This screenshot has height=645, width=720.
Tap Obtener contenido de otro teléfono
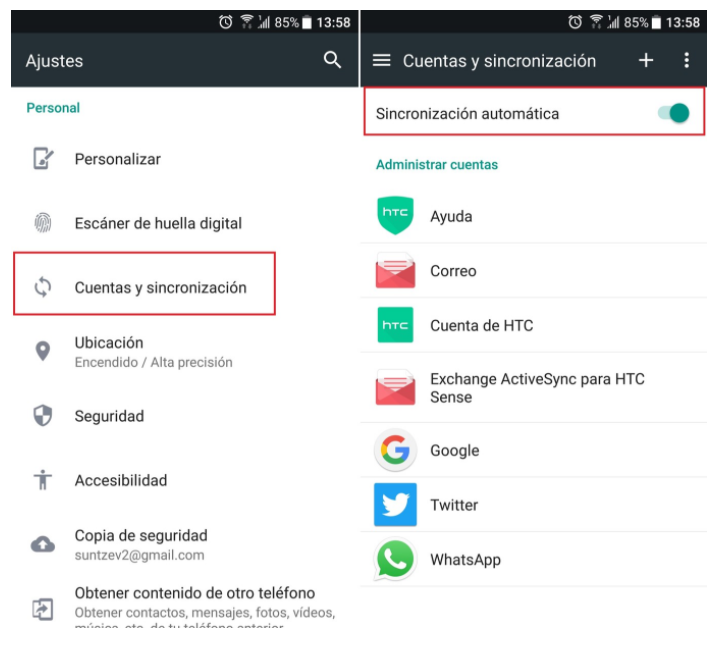[185, 605]
